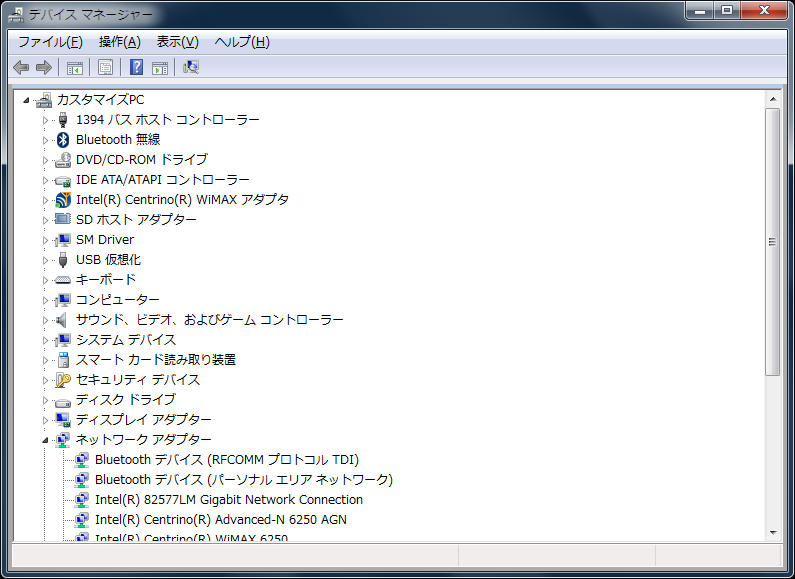Close the デバイス マネージャー window

[764, 10]
